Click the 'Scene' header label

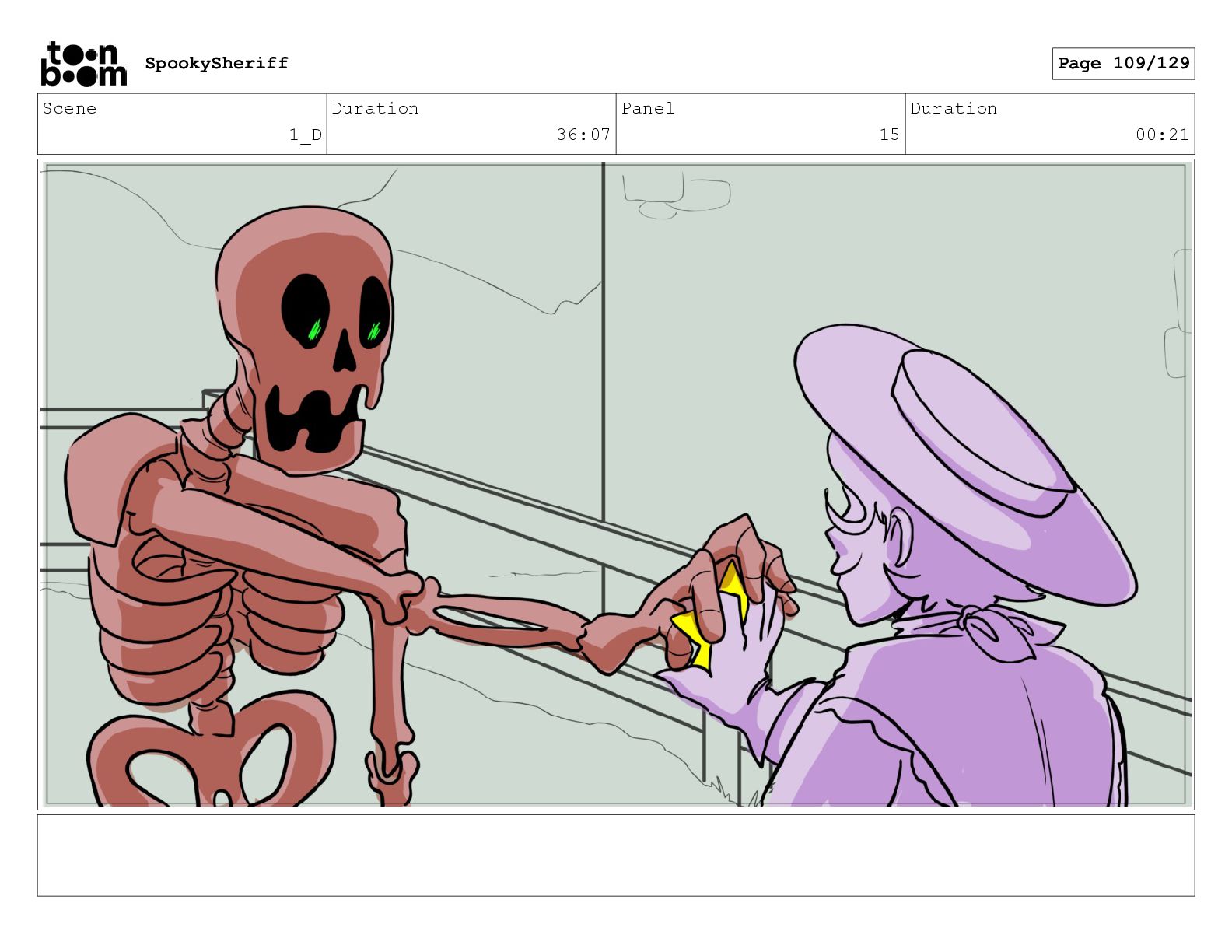coord(69,108)
